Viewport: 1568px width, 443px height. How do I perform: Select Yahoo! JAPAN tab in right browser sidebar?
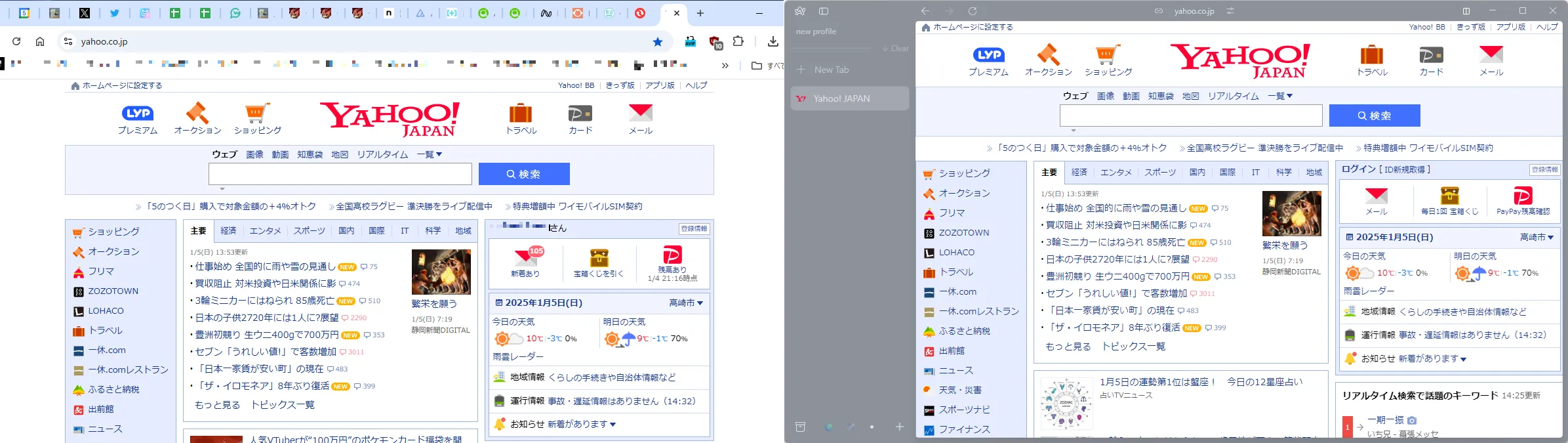850,98
